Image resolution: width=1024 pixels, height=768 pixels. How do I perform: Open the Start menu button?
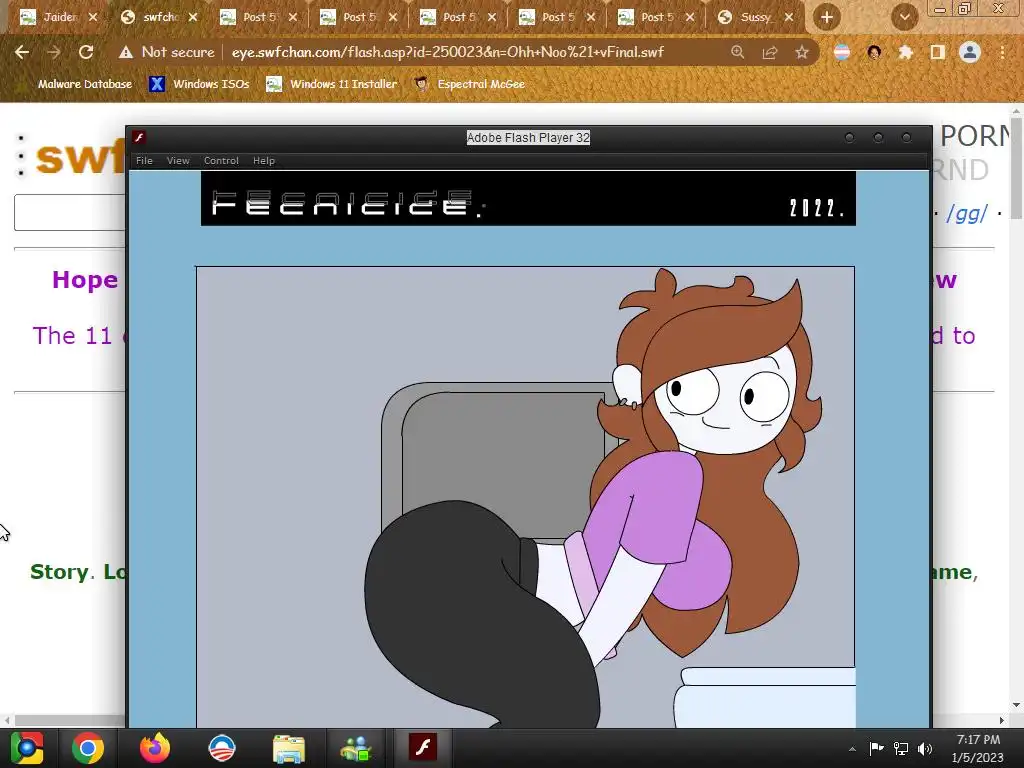point(27,748)
